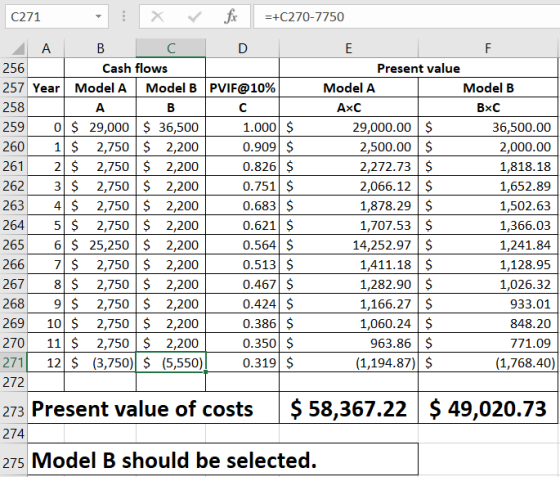Click the 'Year' header cell

pos(46,87)
